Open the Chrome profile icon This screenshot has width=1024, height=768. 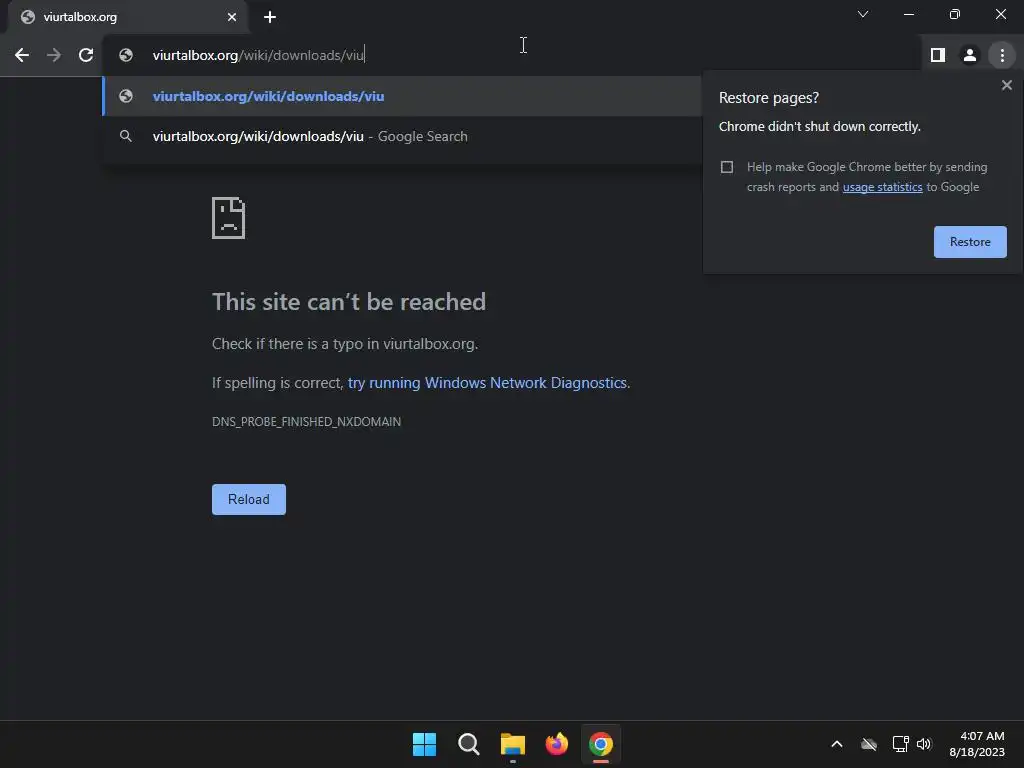tap(970, 56)
